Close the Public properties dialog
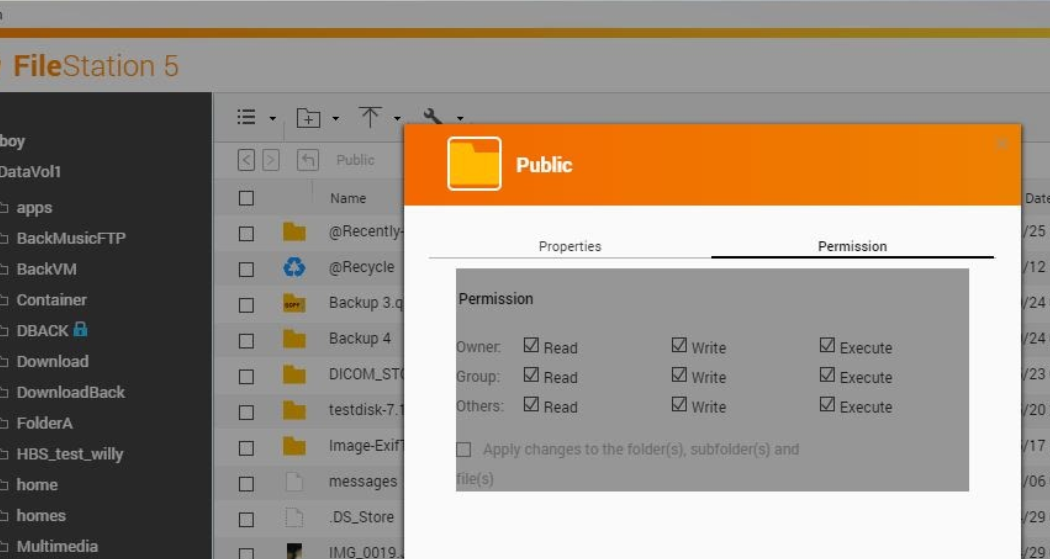The height and width of the screenshot is (559, 1050). (x=1002, y=143)
